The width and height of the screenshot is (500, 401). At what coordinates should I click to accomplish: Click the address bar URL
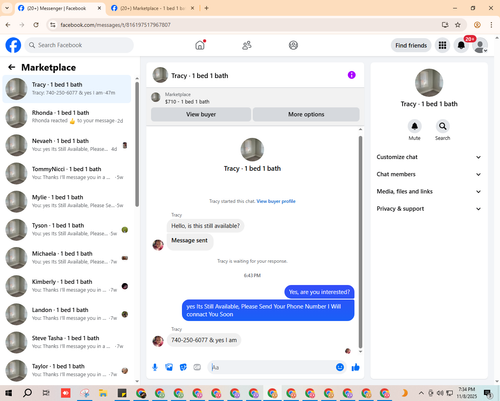tap(115, 25)
